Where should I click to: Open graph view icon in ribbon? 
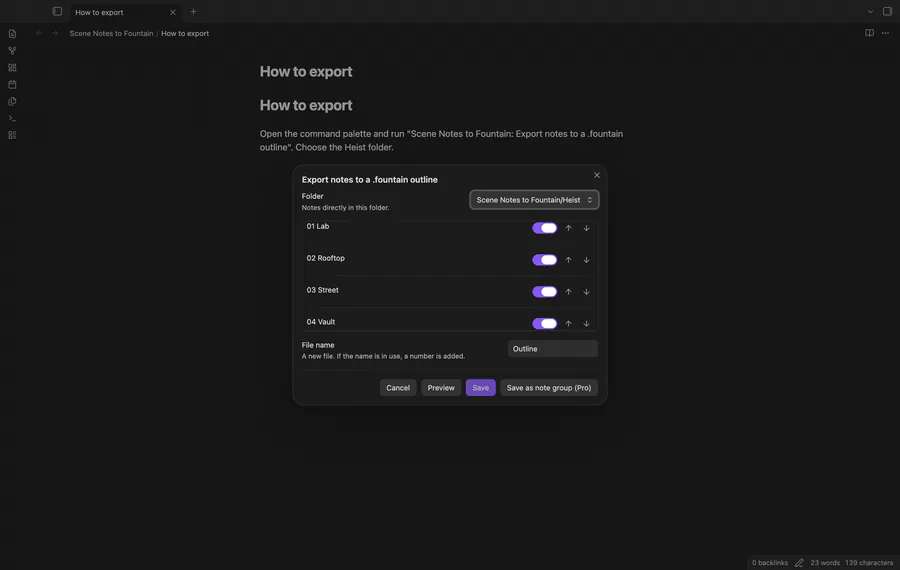tap(12, 51)
